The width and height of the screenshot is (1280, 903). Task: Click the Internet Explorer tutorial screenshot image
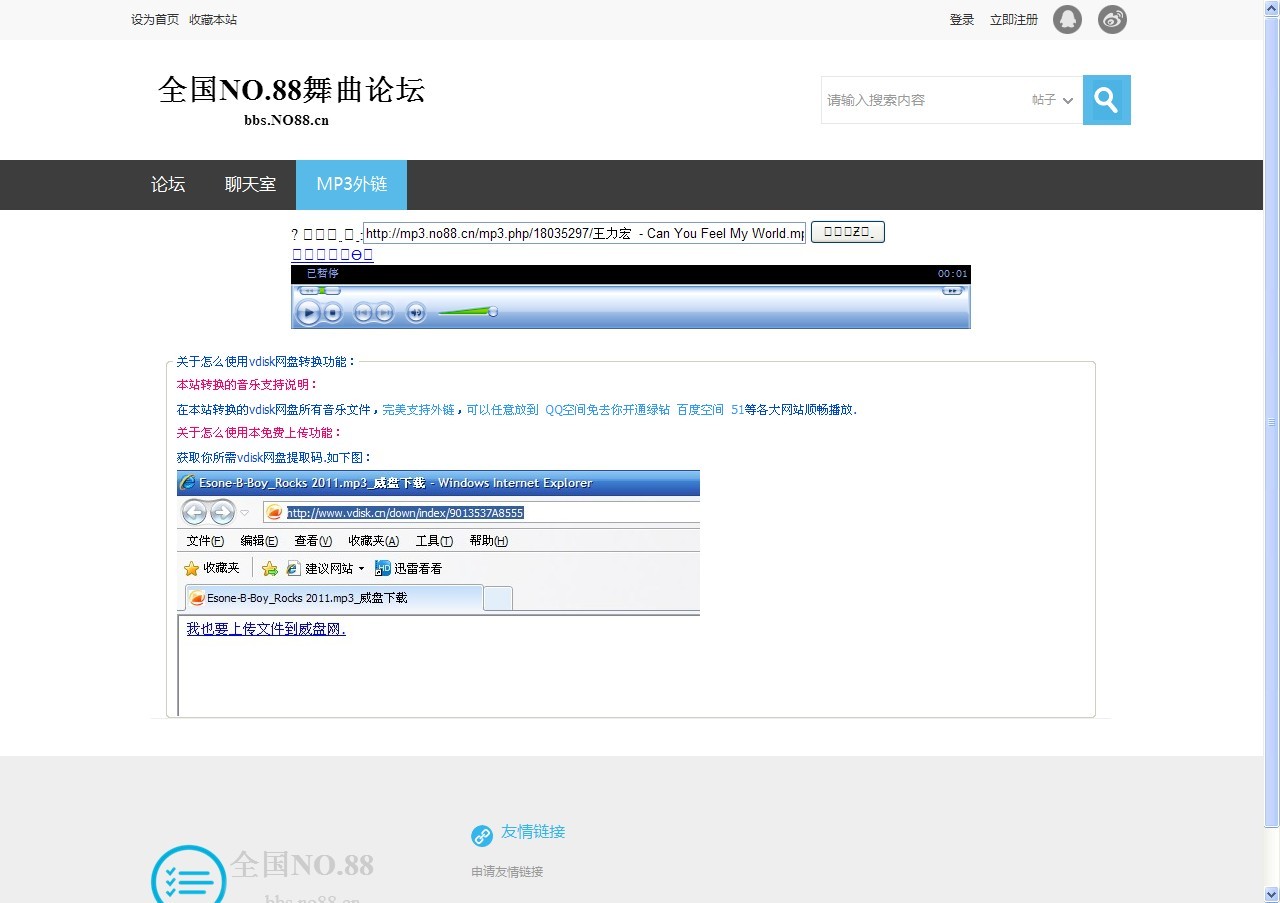[x=438, y=593]
